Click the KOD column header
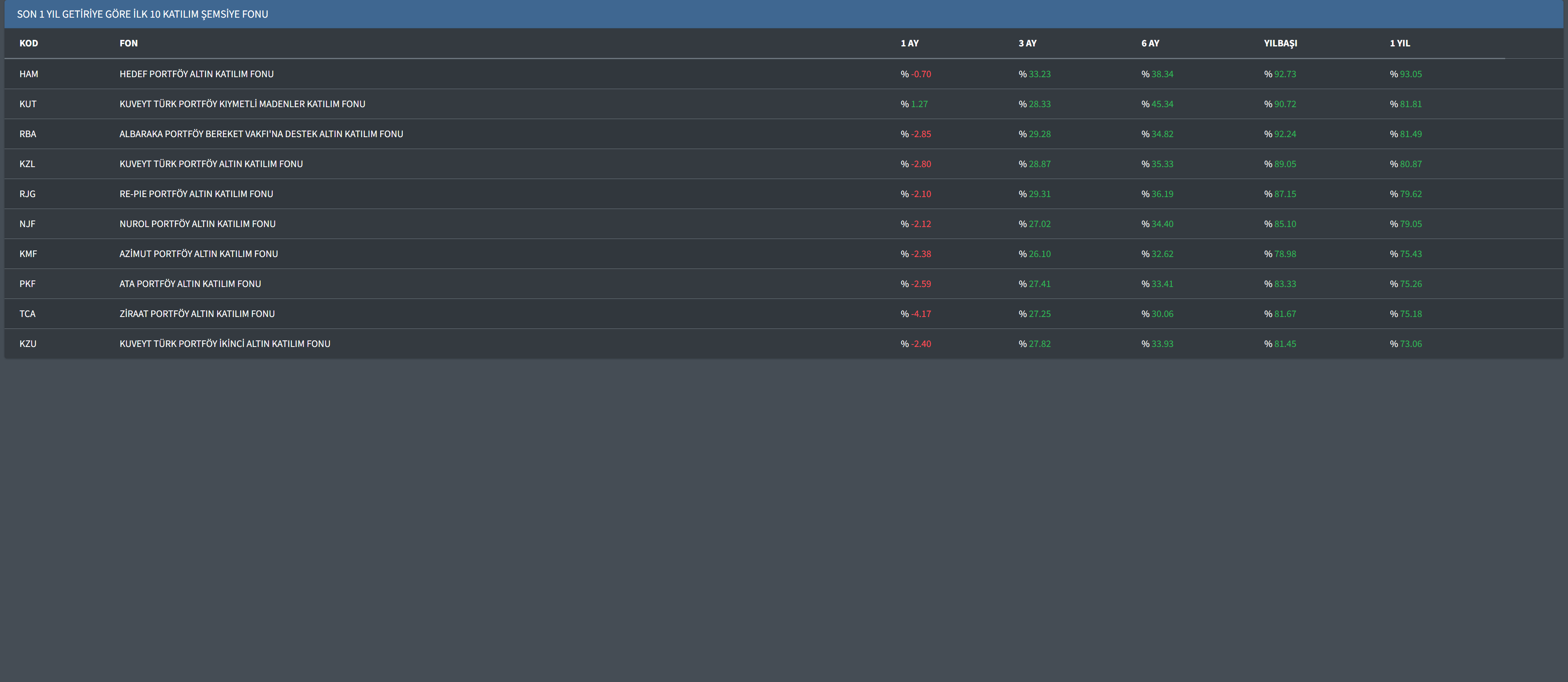Image resolution: width=1568 pixels, height=682 pixels. pos(29,43)
